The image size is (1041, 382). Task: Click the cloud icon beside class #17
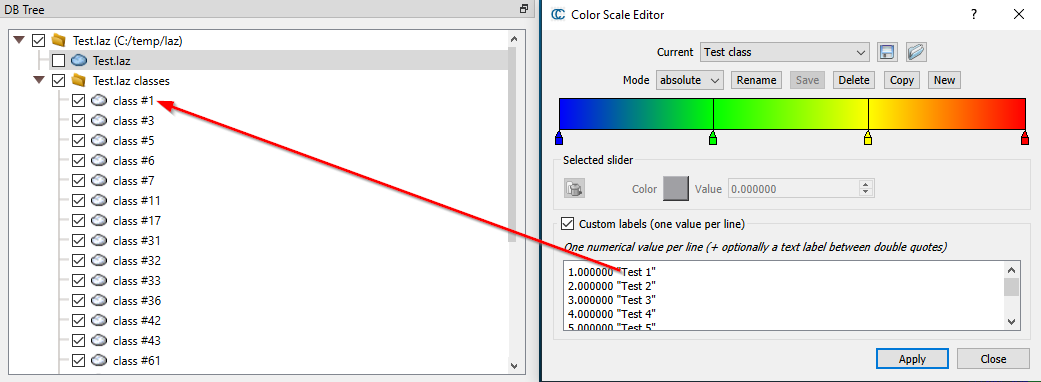[99, 220]
